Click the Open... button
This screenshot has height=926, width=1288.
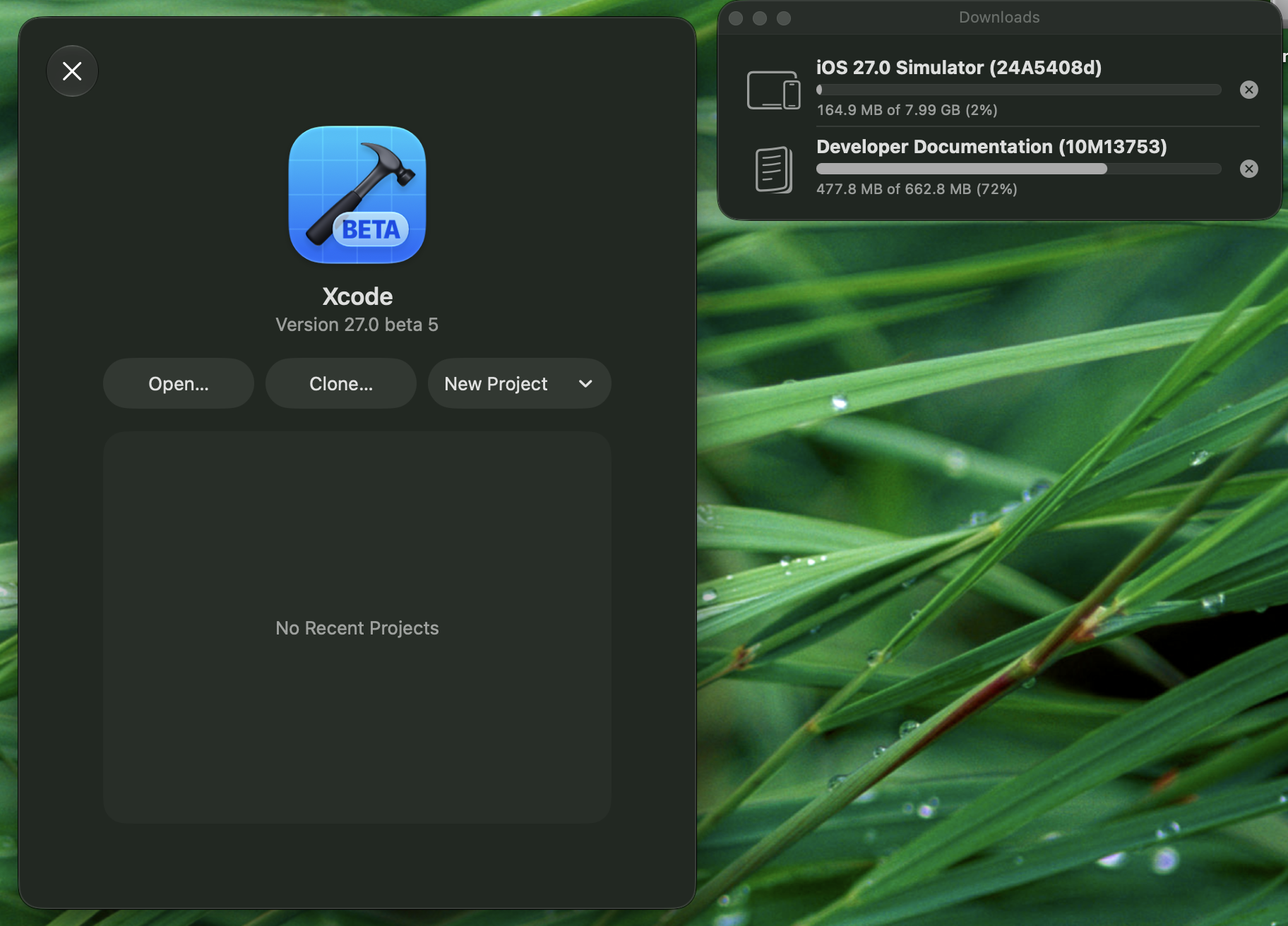[x=179, y=383]
